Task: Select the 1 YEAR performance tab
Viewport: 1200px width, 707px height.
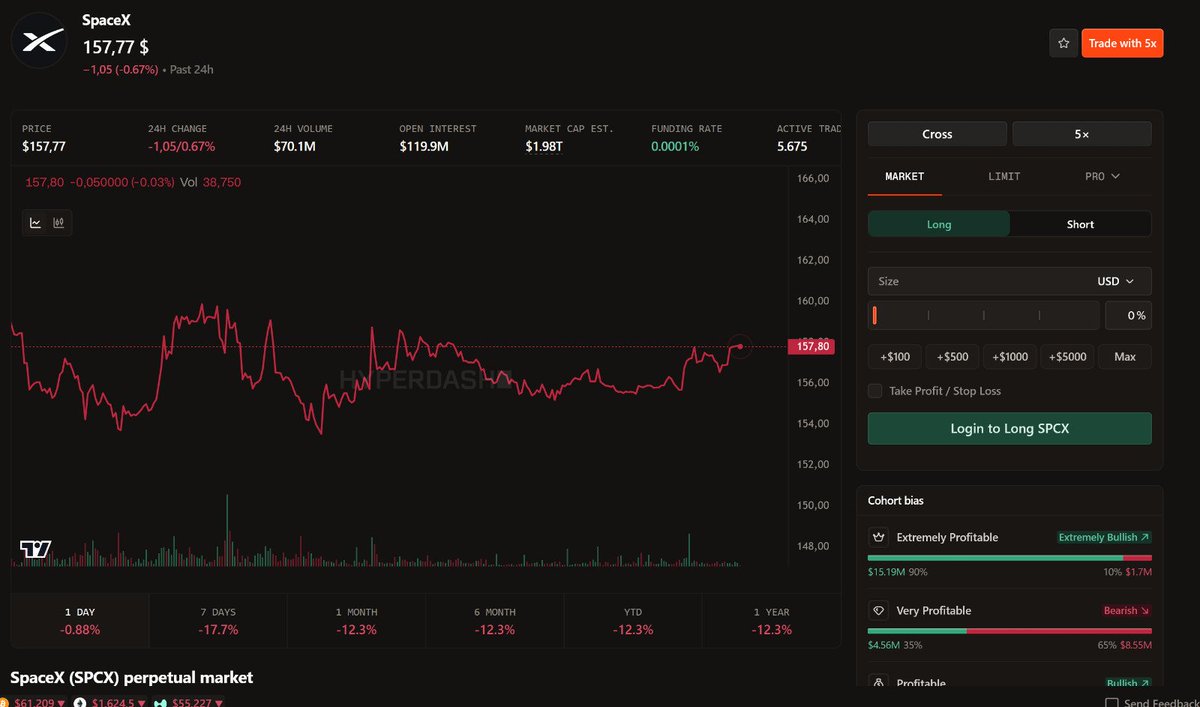Action: pyautogui.click(x=771, y=621)
